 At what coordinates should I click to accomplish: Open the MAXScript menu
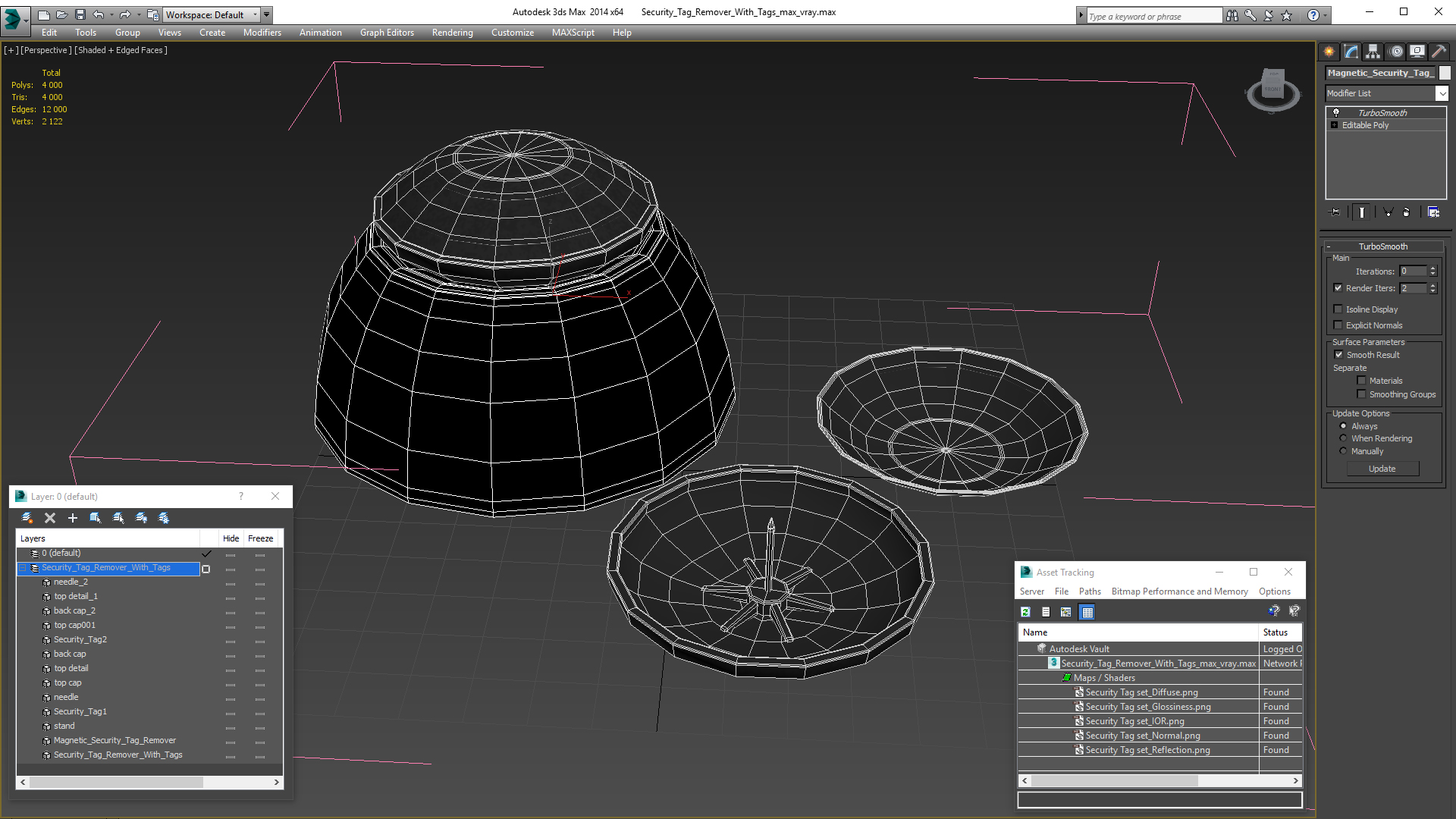573,33
